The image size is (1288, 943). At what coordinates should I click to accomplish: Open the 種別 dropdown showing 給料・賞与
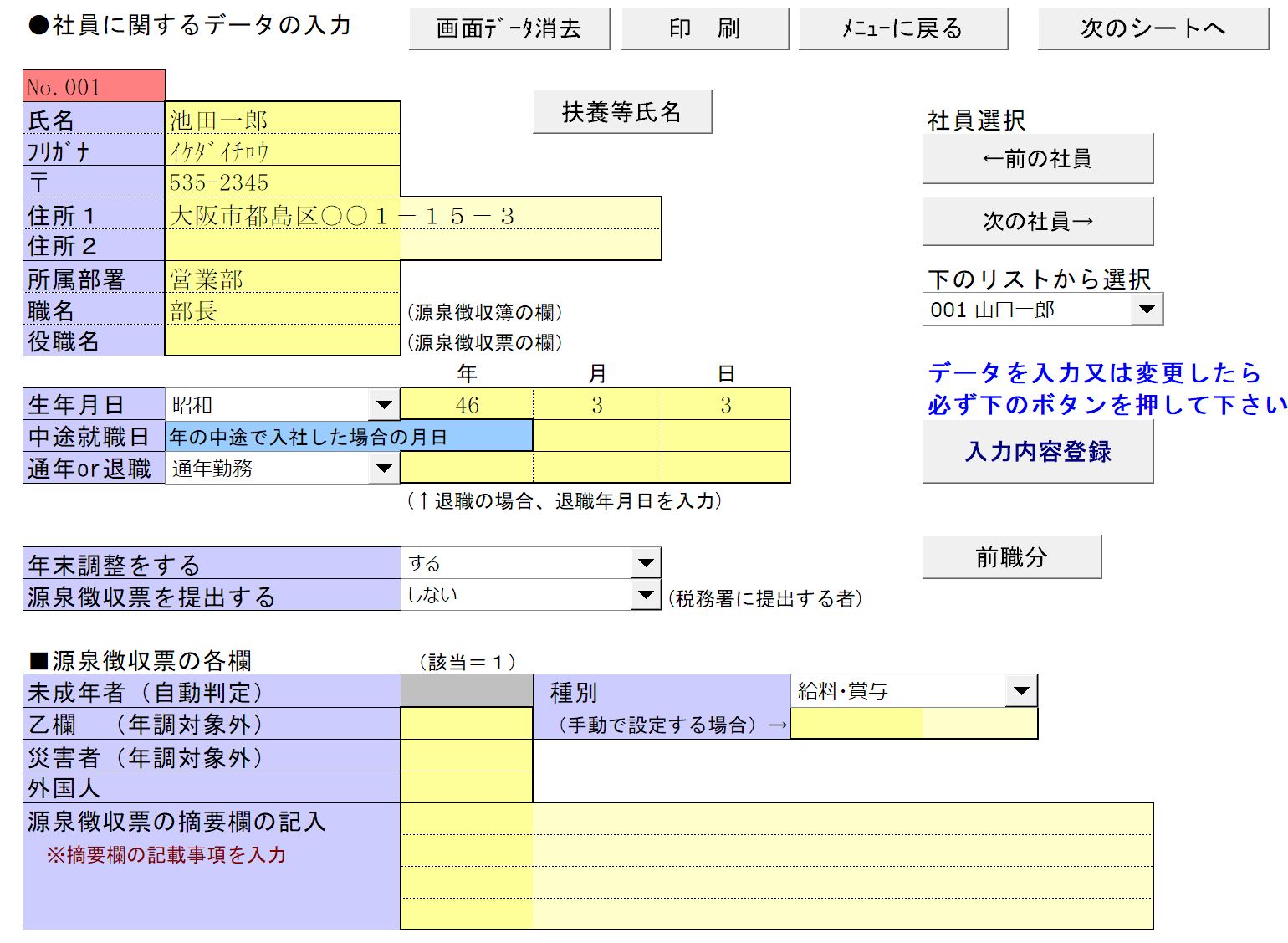tap(1020, 691)
